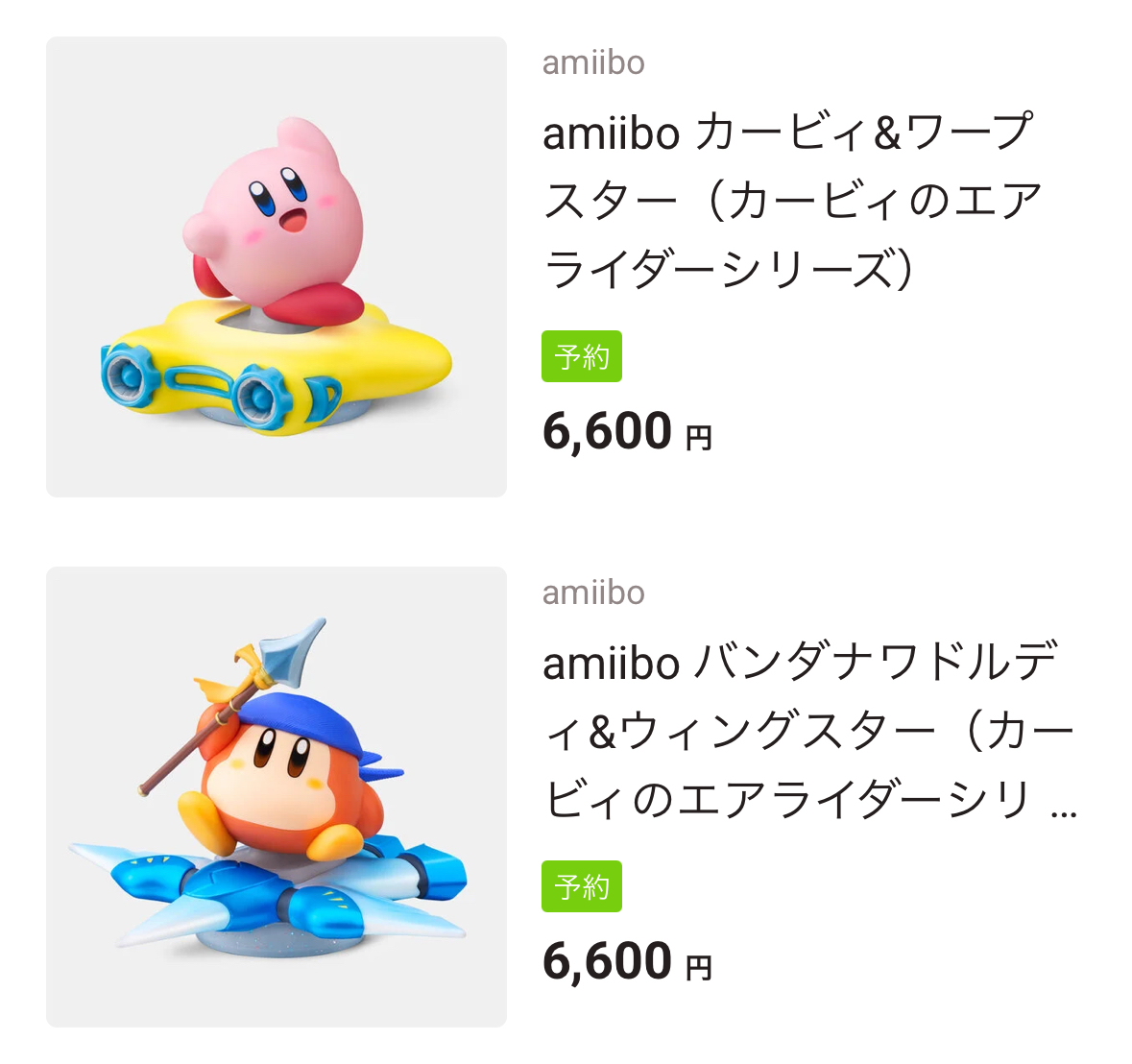1132x1064 pixels.
Task: Click the amiibo label above Bandana Waddle Dee
Action: pos(593,592)
